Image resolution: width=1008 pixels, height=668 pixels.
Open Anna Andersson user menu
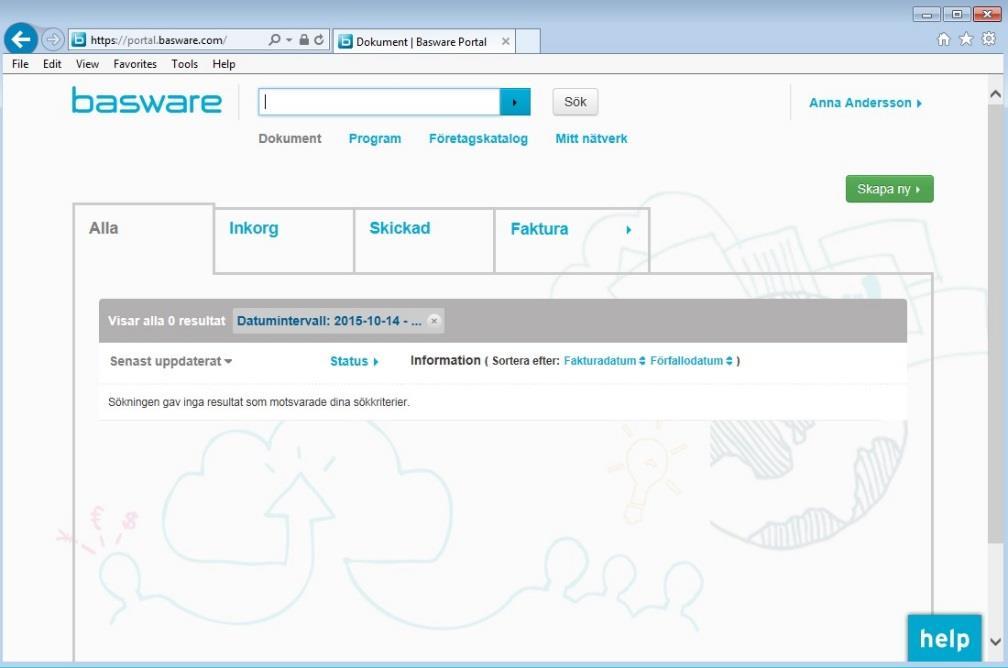click(865, 103)
